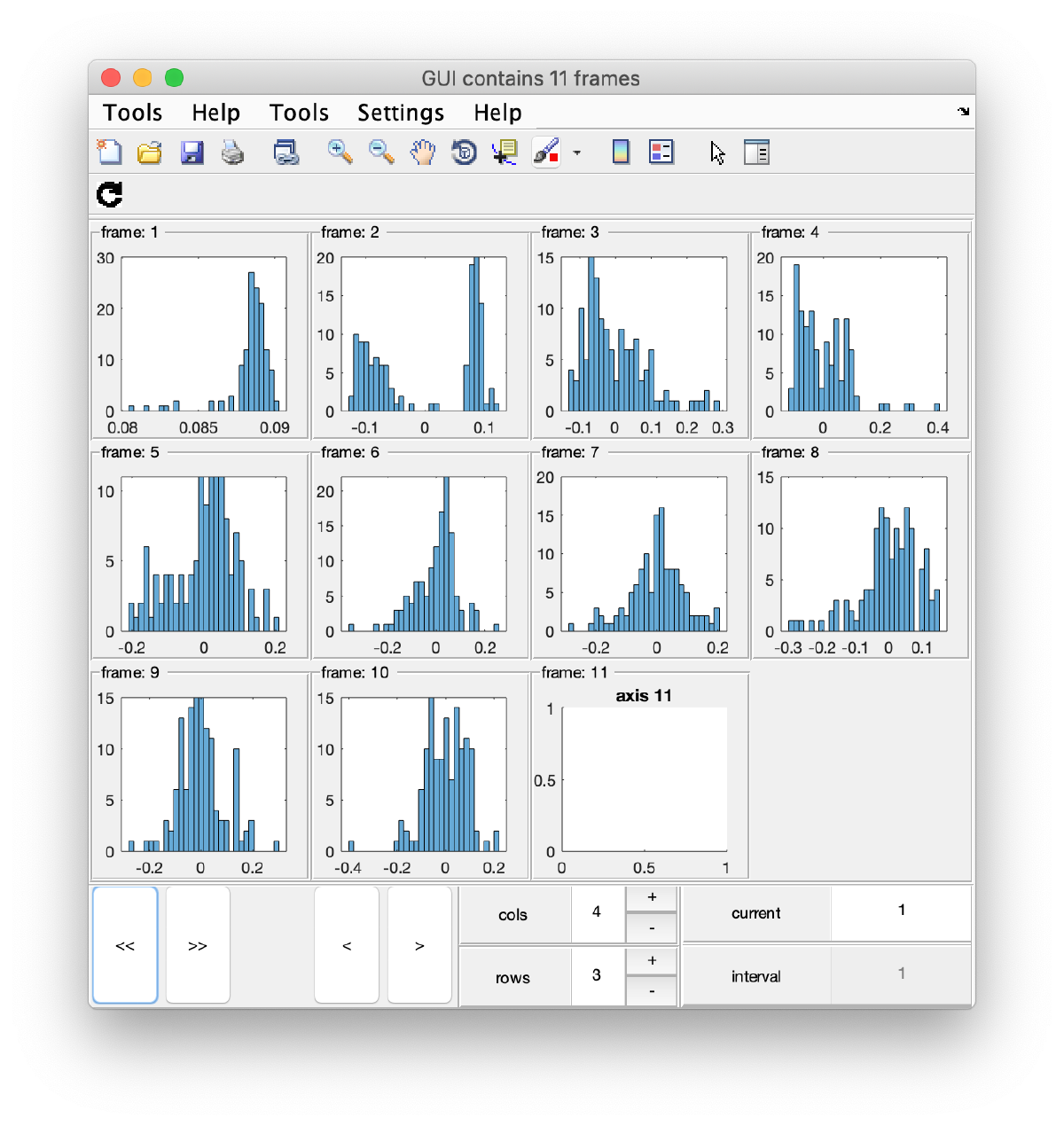Click the interval input field
Screen dimensions: 1064x1126
coord(901,974)
